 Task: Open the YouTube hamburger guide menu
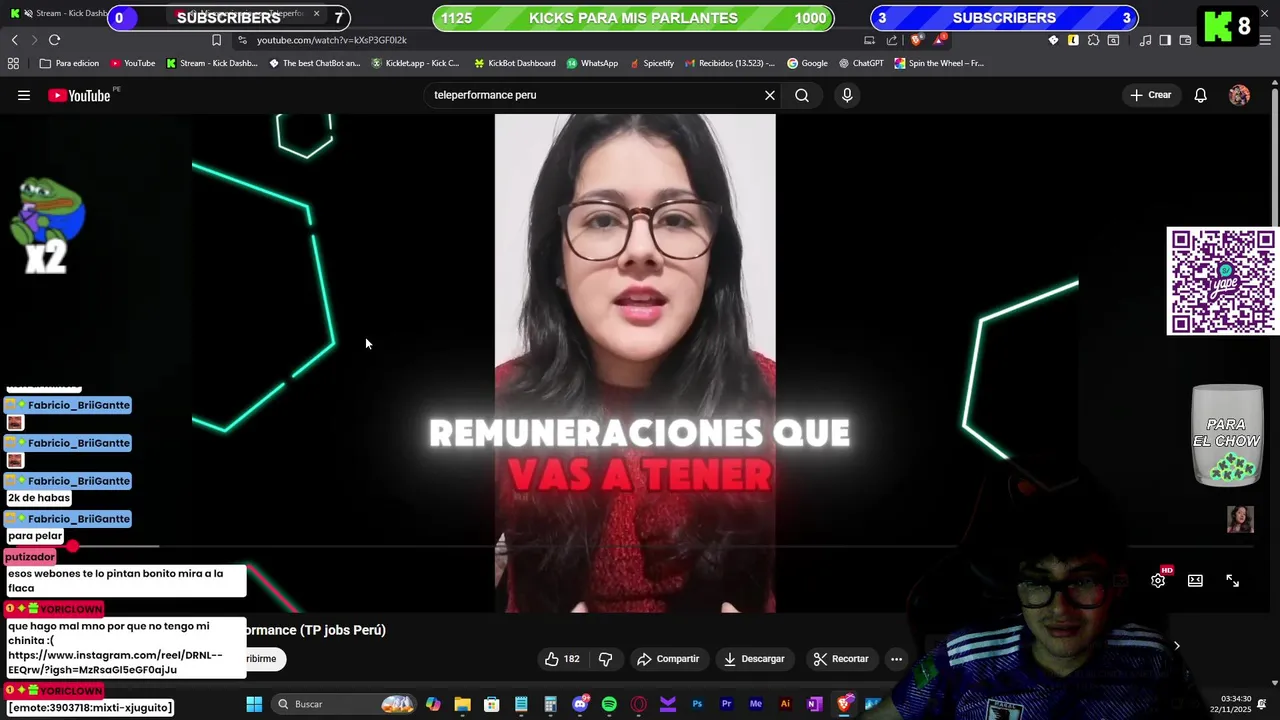24,95
